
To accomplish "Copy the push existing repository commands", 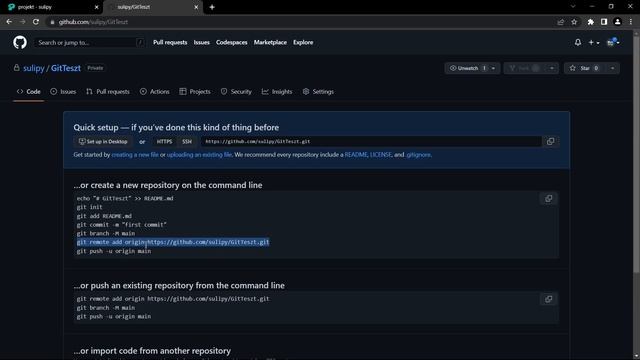I will coord(549,299).
